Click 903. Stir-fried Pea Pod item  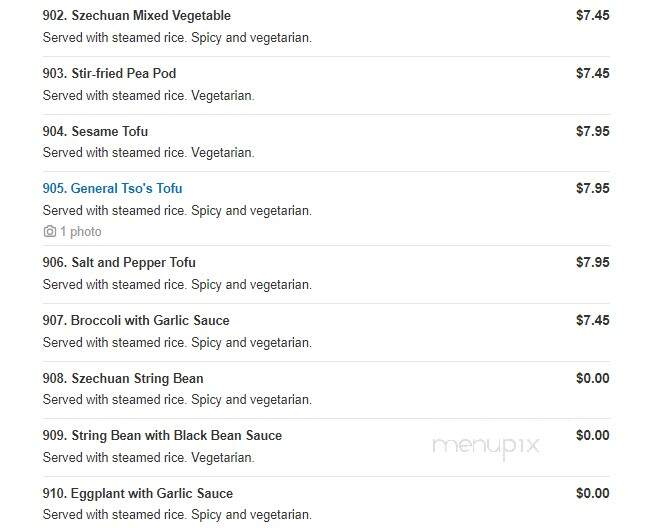[109, 73]
